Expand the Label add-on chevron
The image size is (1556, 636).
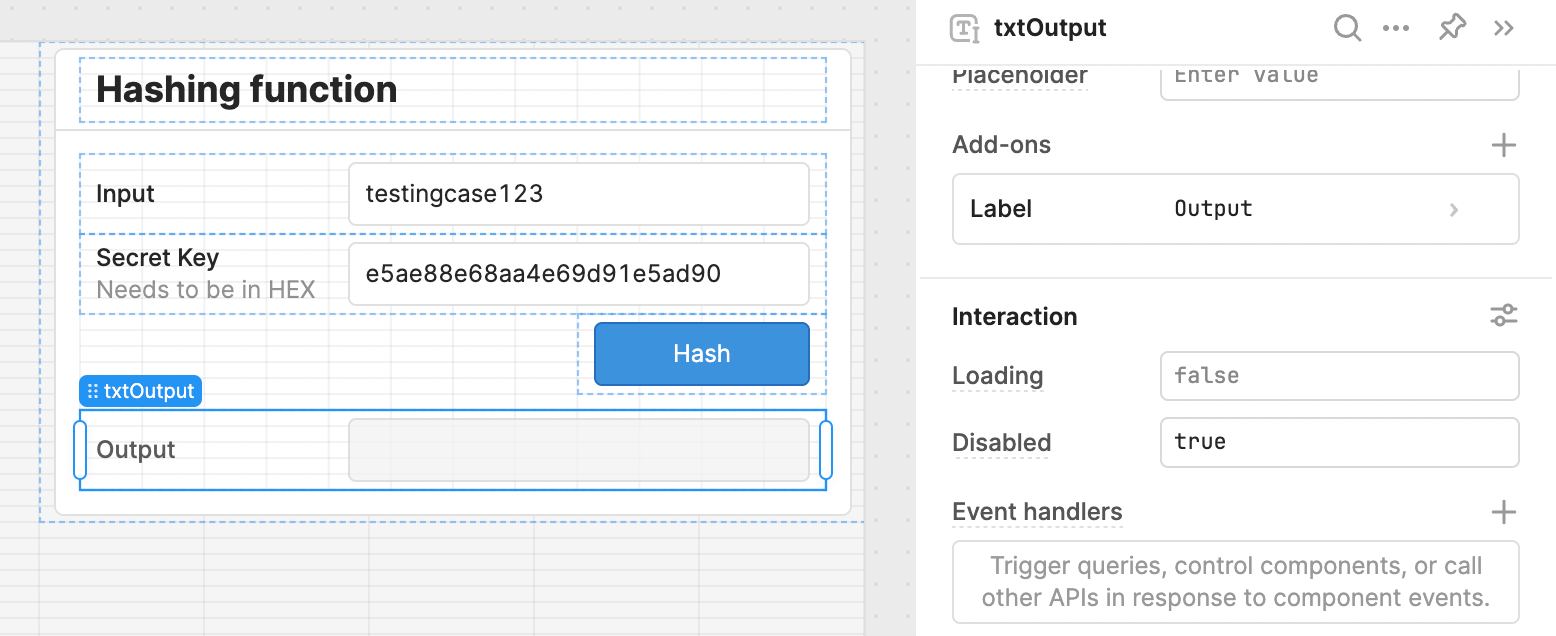click(1454, 210)
